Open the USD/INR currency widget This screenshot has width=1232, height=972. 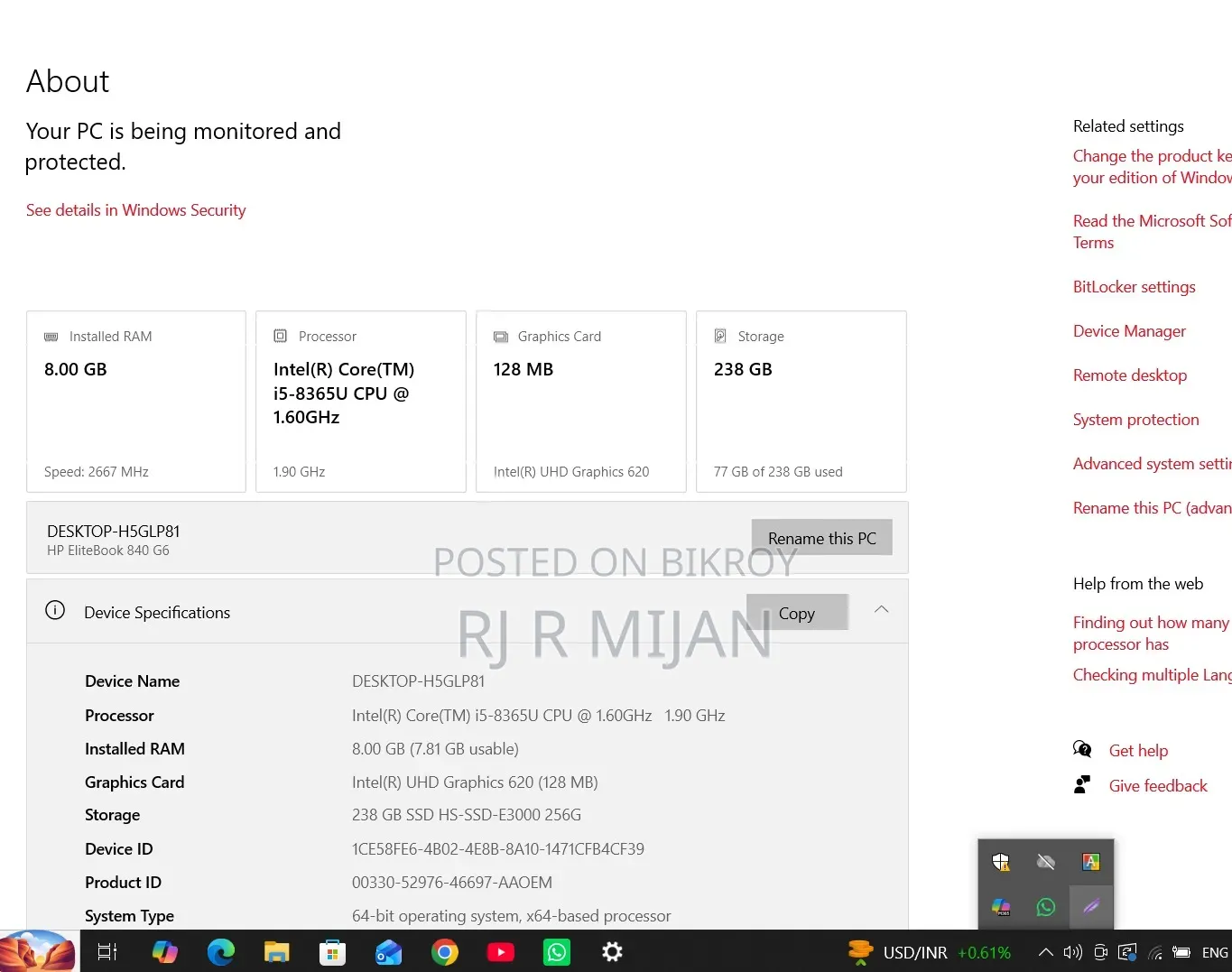[x=930, y=952]
